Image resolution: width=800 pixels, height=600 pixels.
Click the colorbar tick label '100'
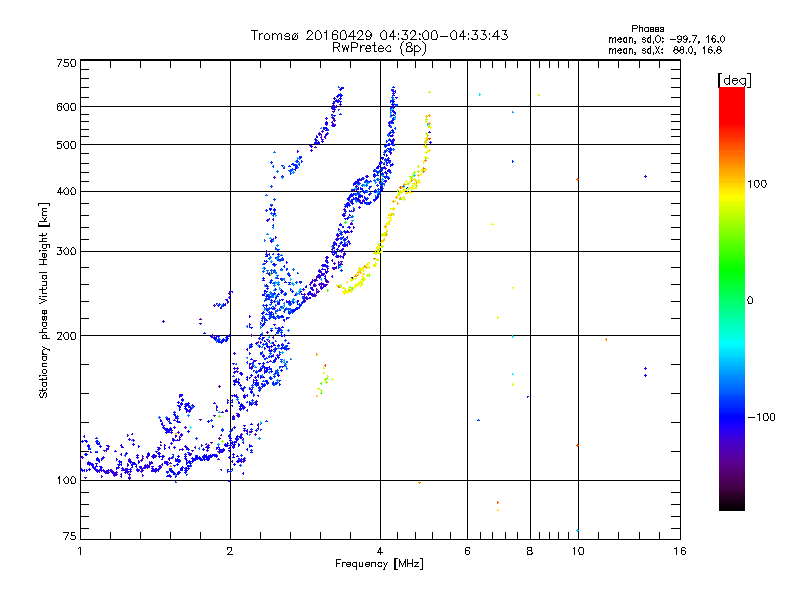pyautogui.click(x=757, y=184)
